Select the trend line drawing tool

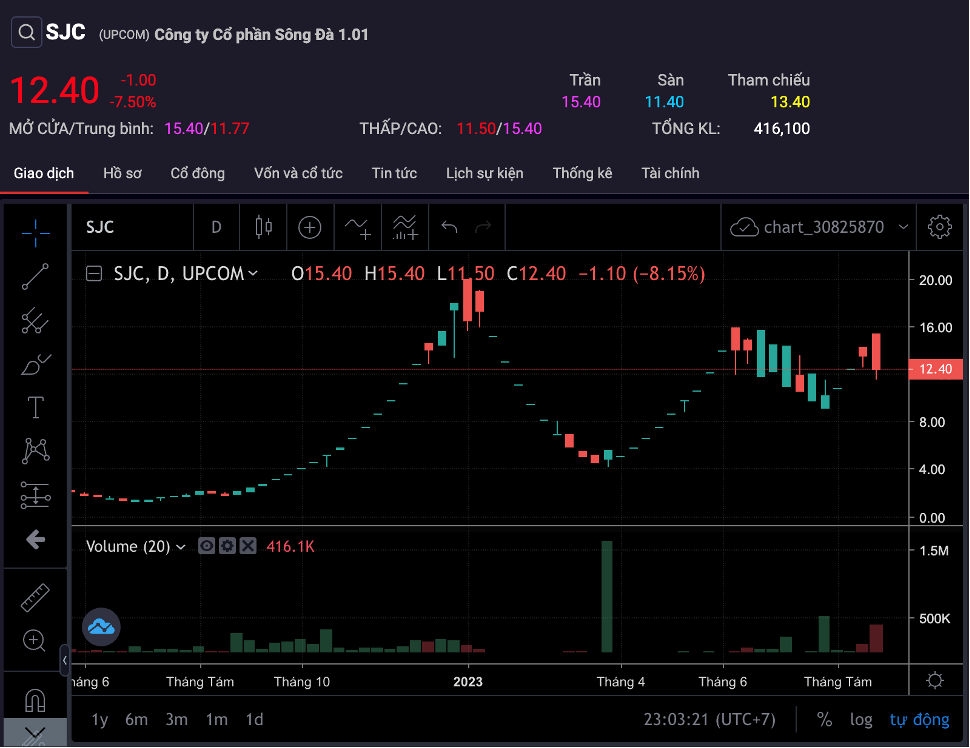(x=35, y=277)
